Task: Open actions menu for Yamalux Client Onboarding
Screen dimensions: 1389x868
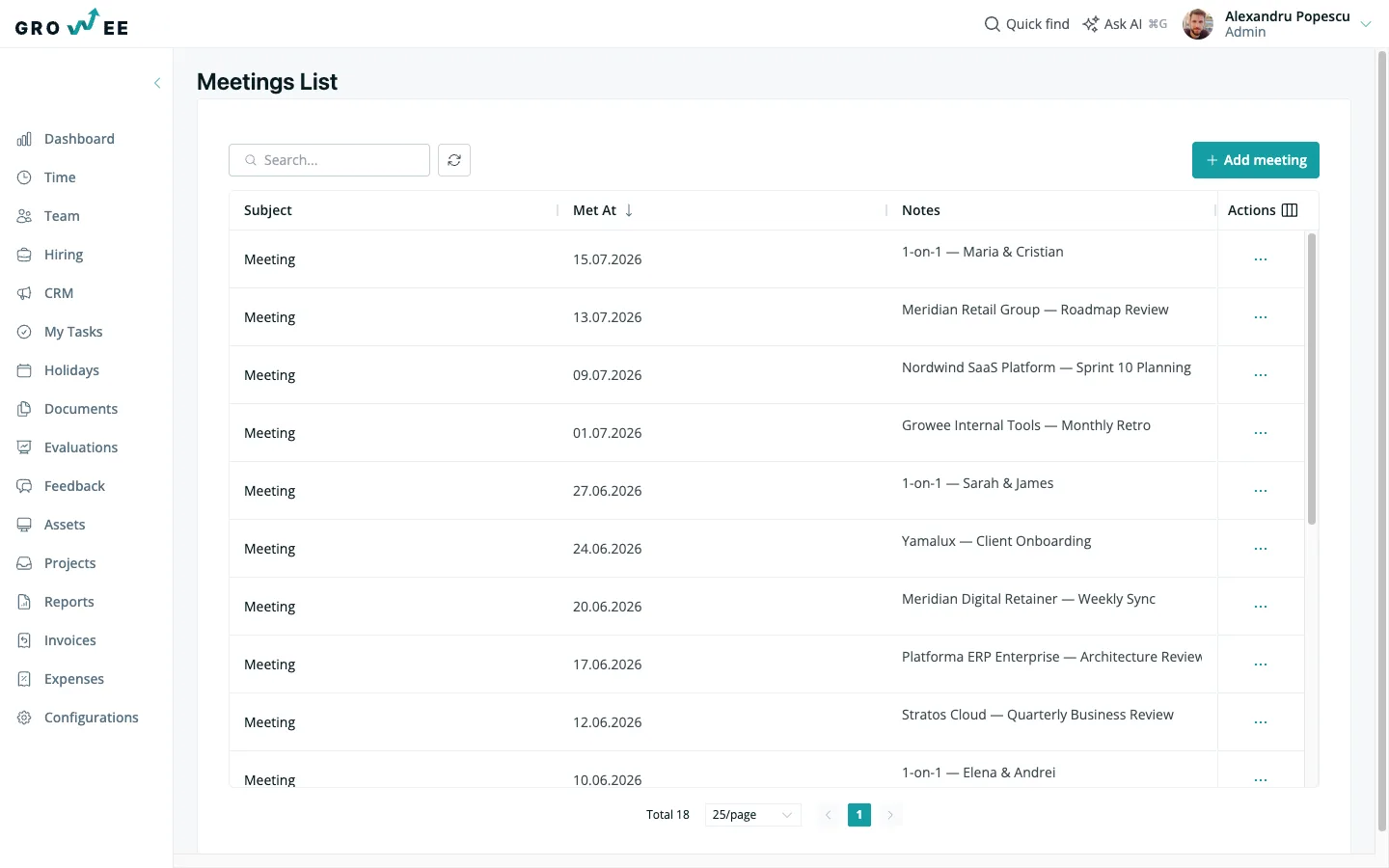Action: (1261, 549)
